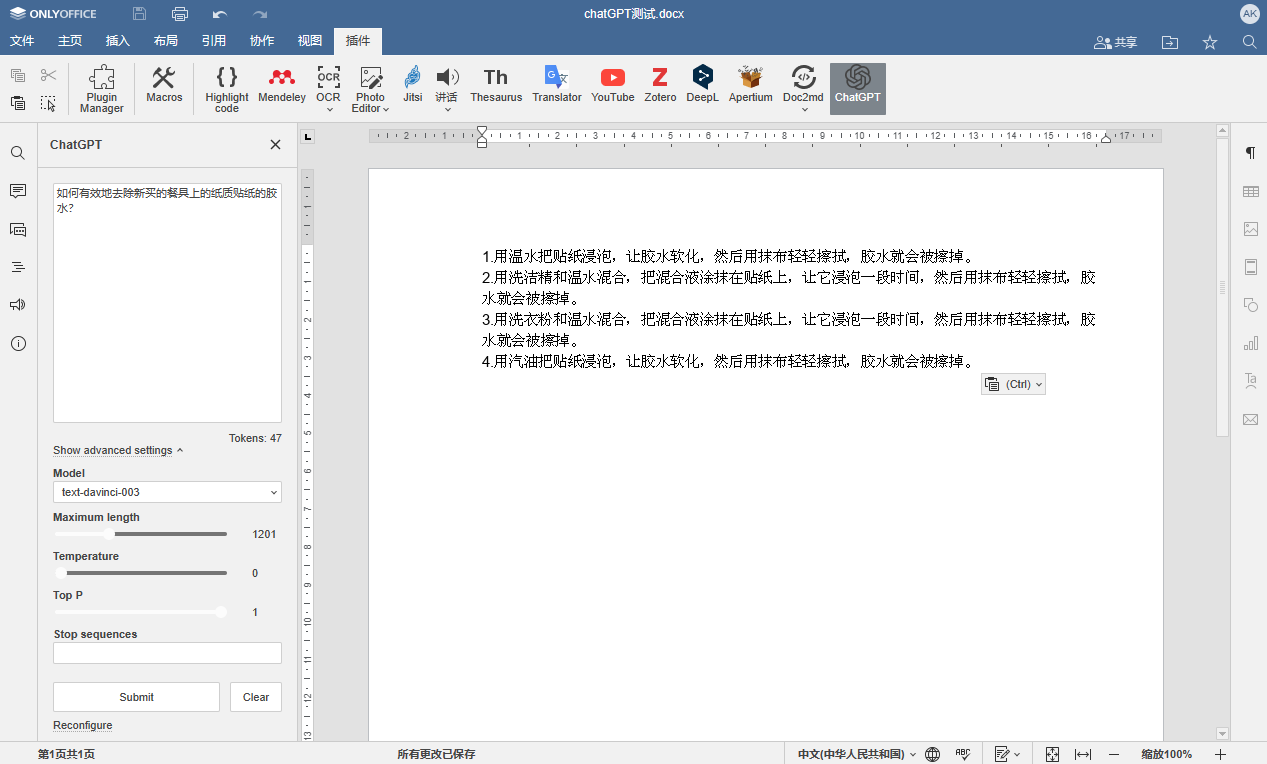Adjust the Temperature slider

pos(140,573)
